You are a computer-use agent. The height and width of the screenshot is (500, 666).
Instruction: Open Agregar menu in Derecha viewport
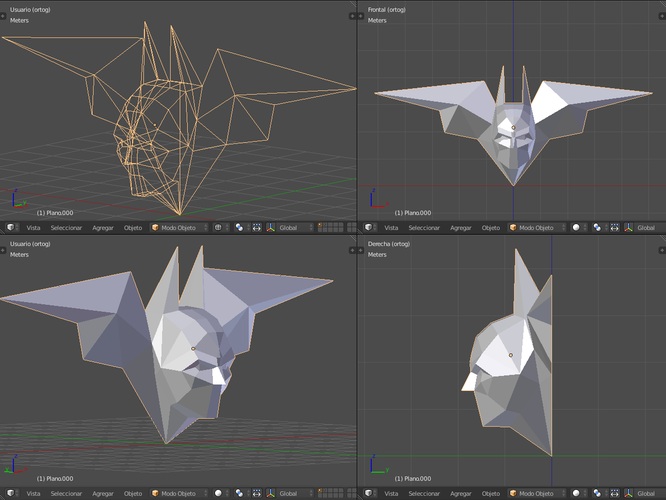[461, 493]
